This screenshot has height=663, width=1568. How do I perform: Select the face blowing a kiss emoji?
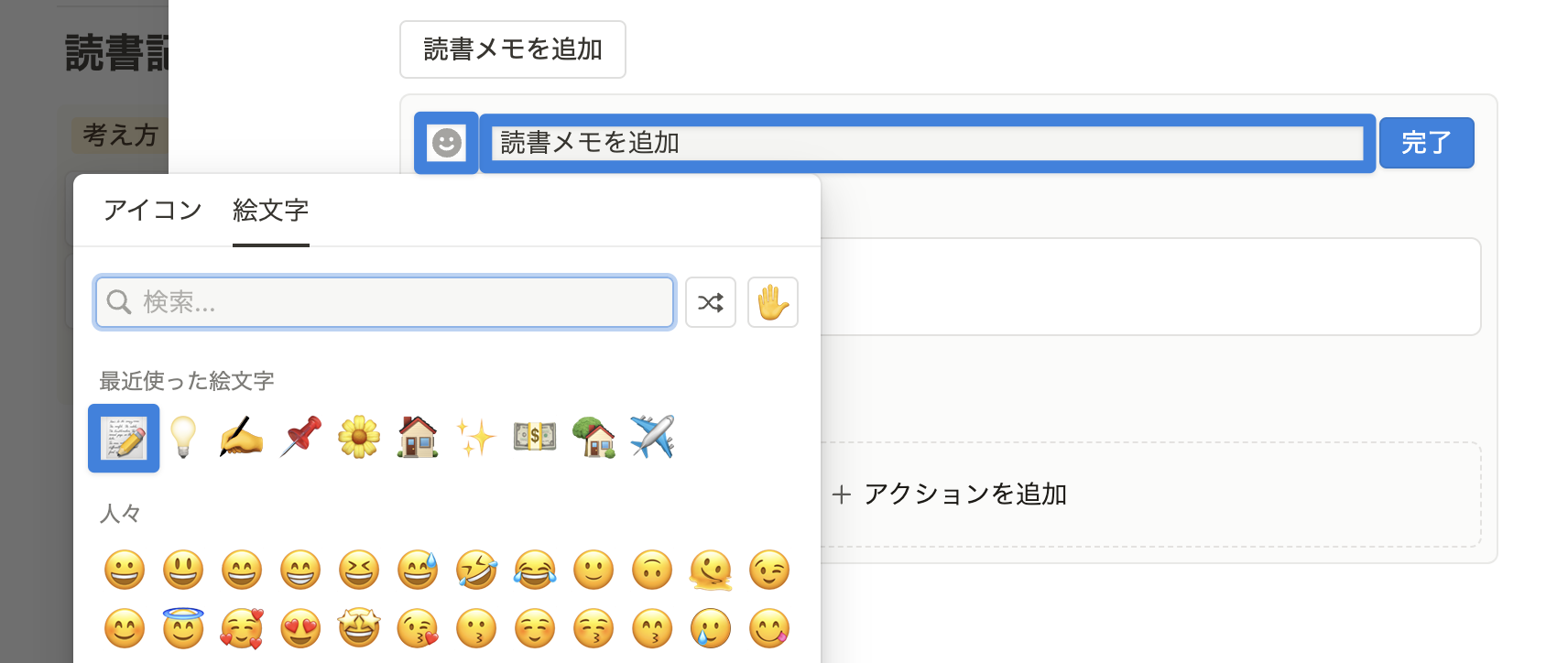[x=418, y=628]
